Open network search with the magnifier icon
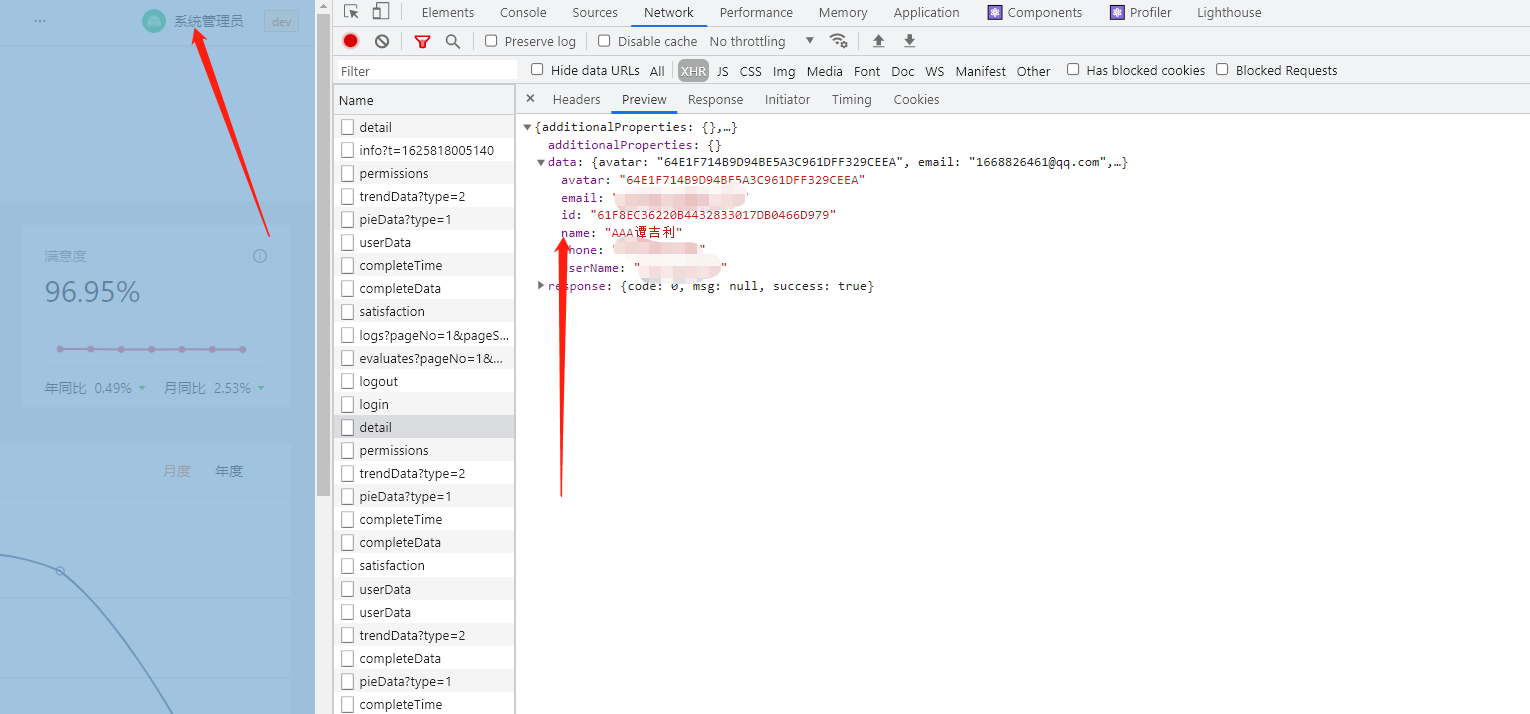 453,41
